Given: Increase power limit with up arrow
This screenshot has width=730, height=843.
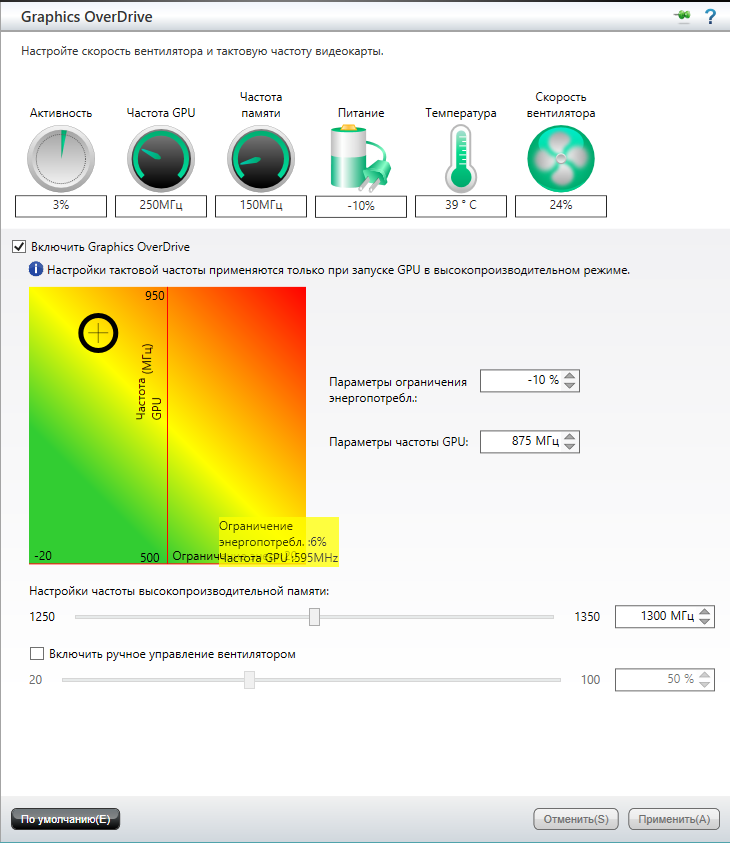Looking at the screenshot, I should (570, 375).
